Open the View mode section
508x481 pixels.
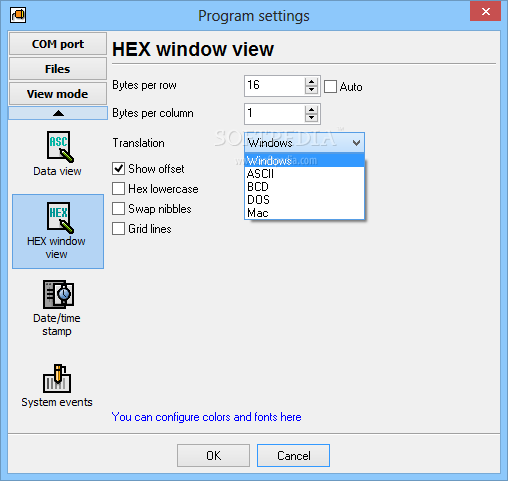(58, 94)
